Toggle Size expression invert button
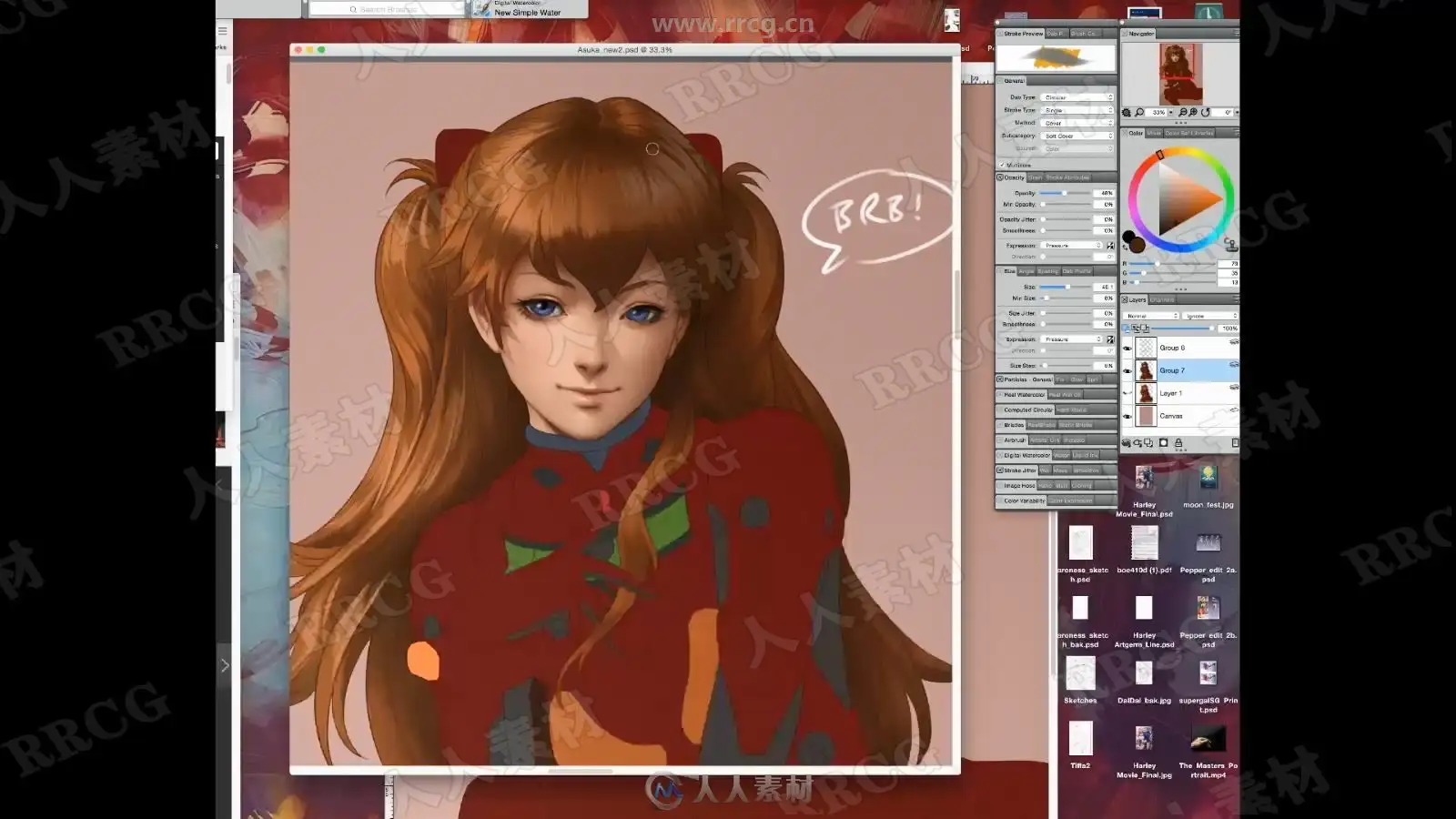Viewport: 1456px width, 819px height. [x=1110, y=339]
